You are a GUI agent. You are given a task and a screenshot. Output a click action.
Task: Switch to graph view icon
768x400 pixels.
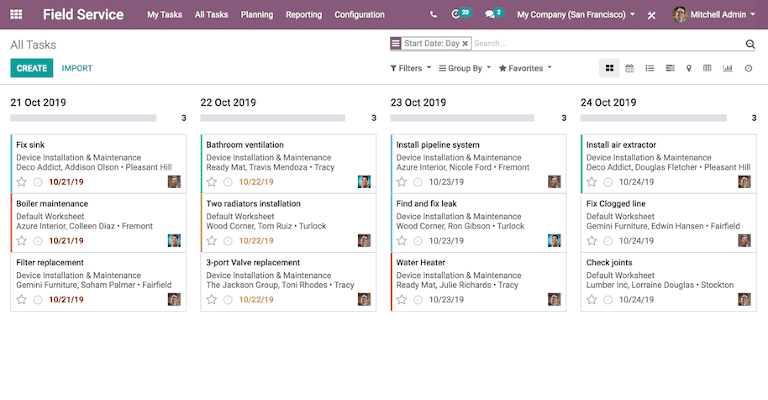pos(728,69)
